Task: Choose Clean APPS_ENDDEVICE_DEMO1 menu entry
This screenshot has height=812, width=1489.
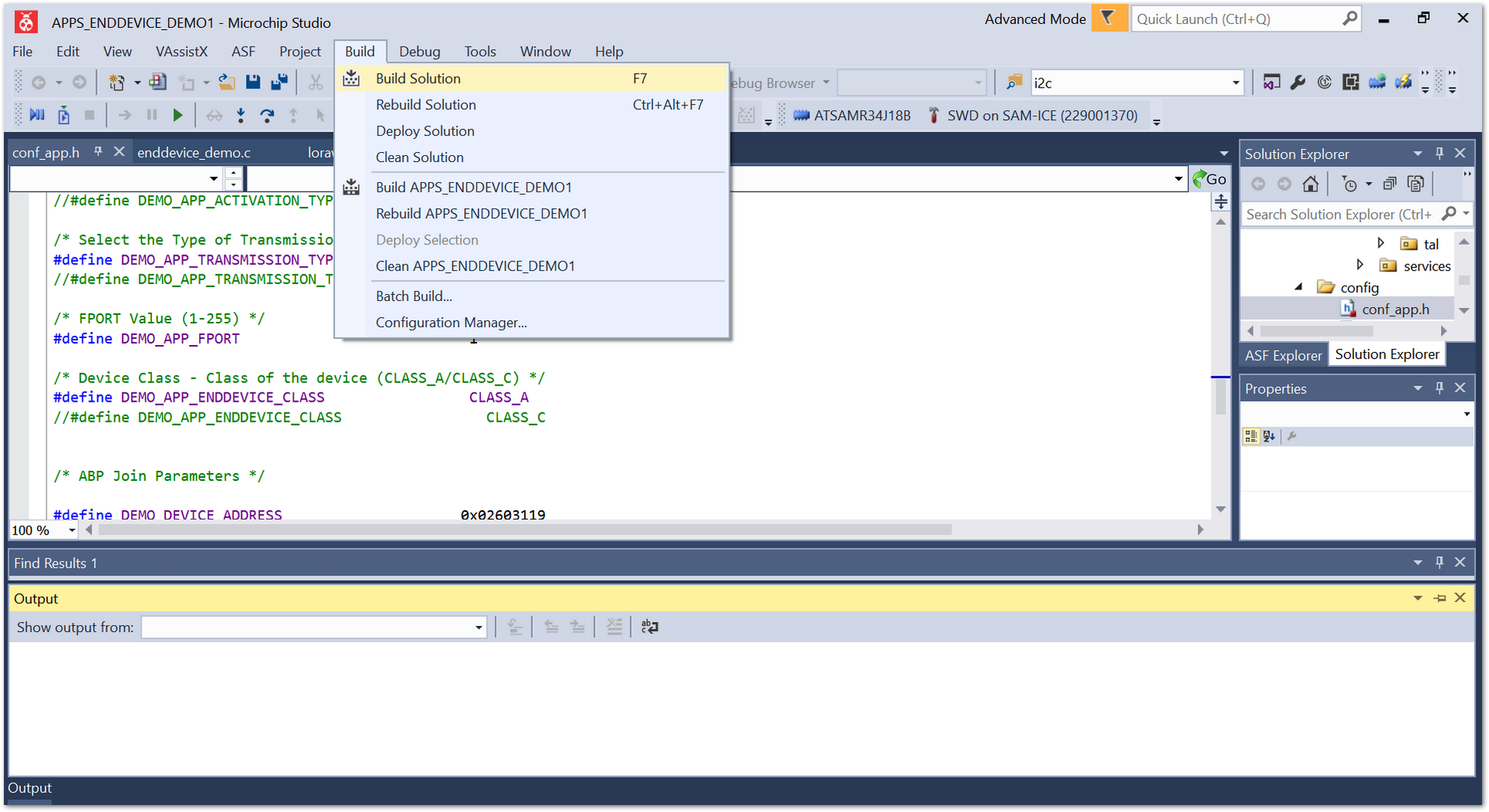Action: click(x=533, y=266)
